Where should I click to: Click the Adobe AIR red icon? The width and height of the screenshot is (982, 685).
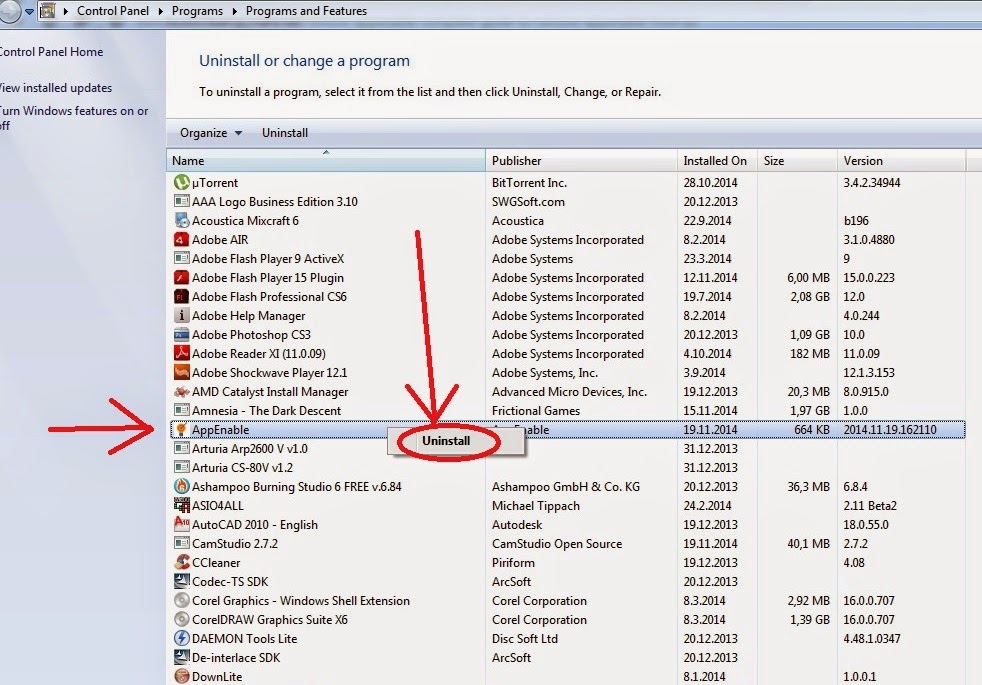tap(182, 239)
